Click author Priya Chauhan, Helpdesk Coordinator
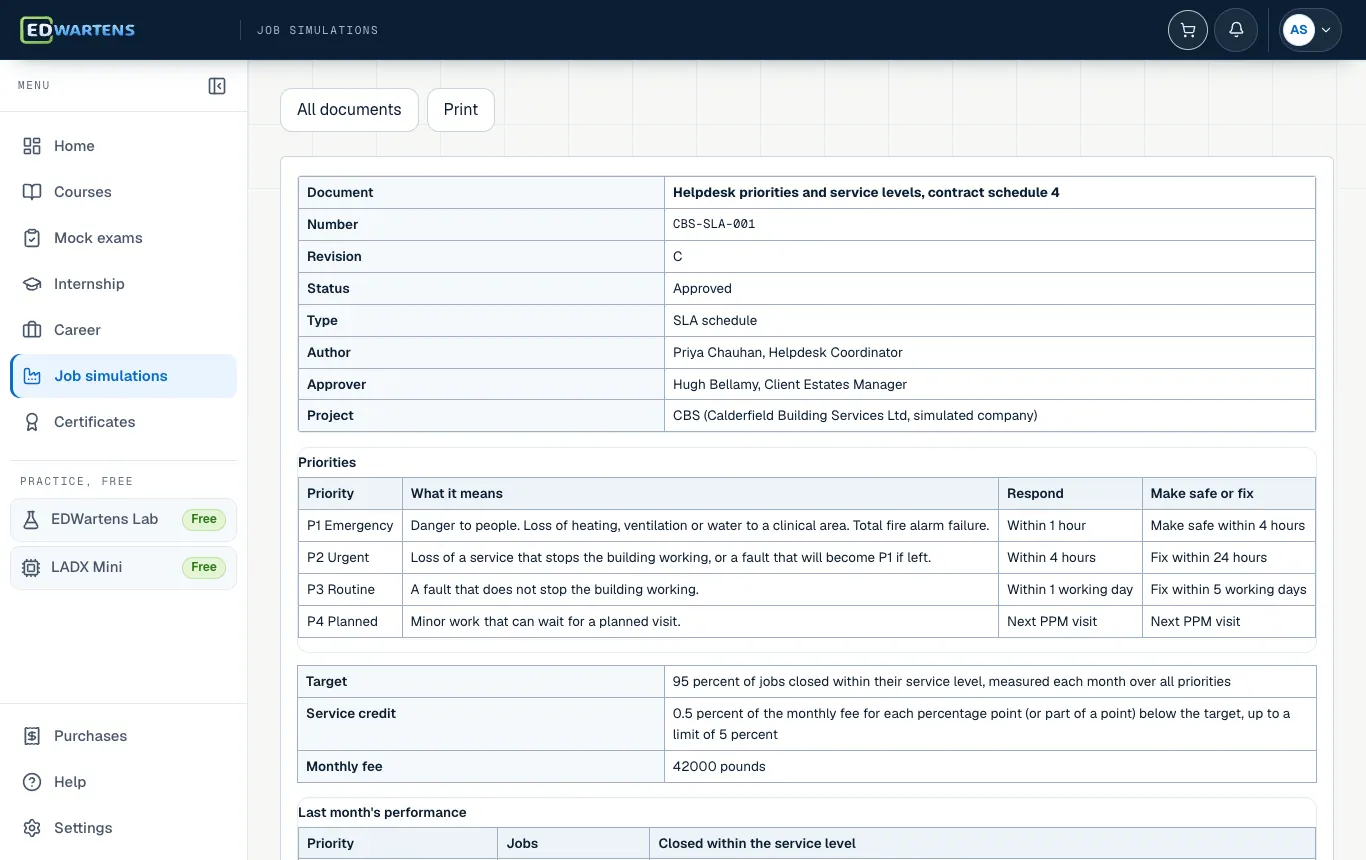The image size is (1366, 860). 788,353
